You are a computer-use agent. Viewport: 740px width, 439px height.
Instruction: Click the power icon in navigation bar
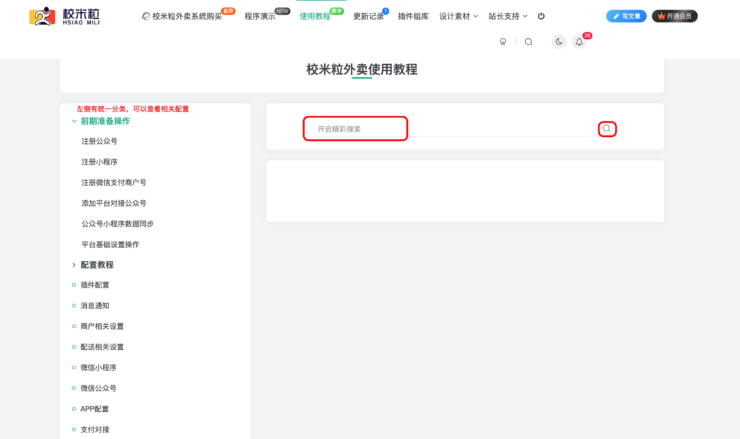tap(541, 16)
